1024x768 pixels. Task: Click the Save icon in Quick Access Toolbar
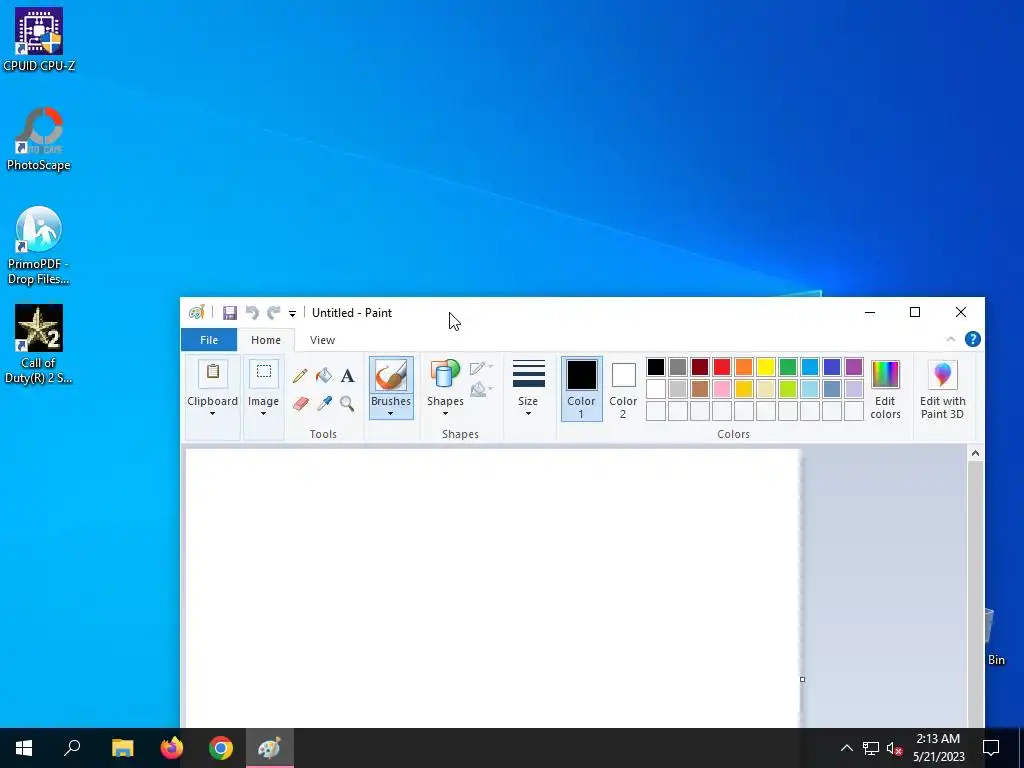[x=229, y=313]
